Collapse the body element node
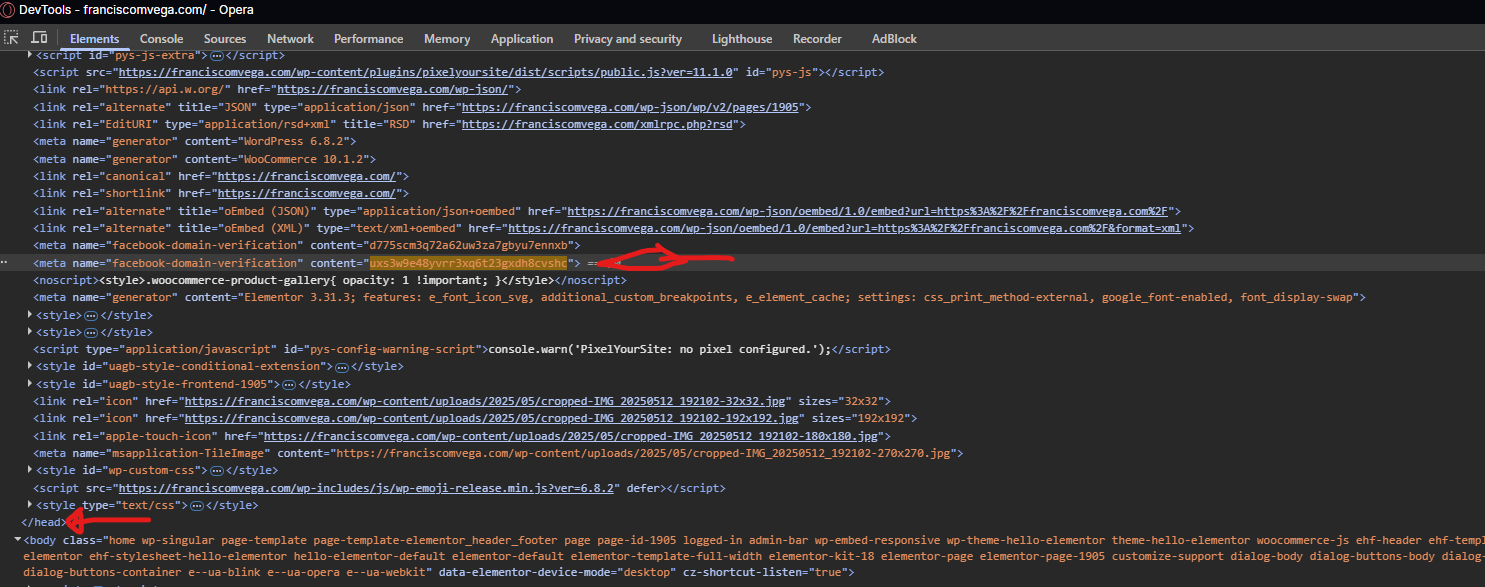The width and height of the screenshot is (1485, 587). pos(18,540)
